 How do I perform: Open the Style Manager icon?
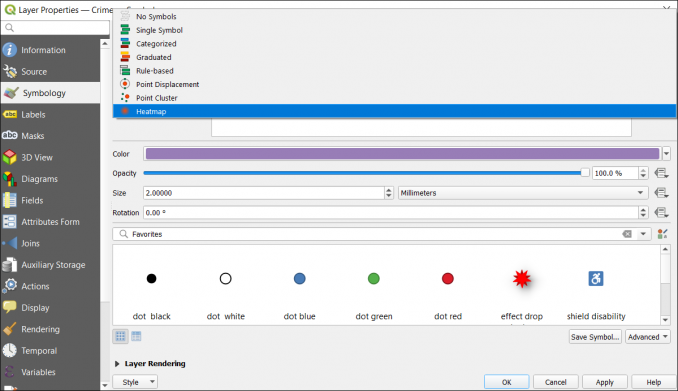pyautogui.click(x=662, y=234)
